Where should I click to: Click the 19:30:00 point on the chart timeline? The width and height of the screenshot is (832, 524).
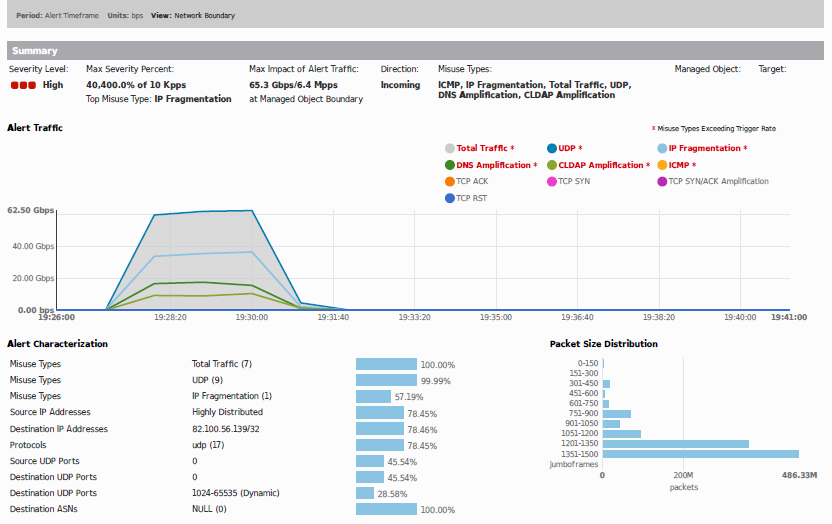[251, 316]
